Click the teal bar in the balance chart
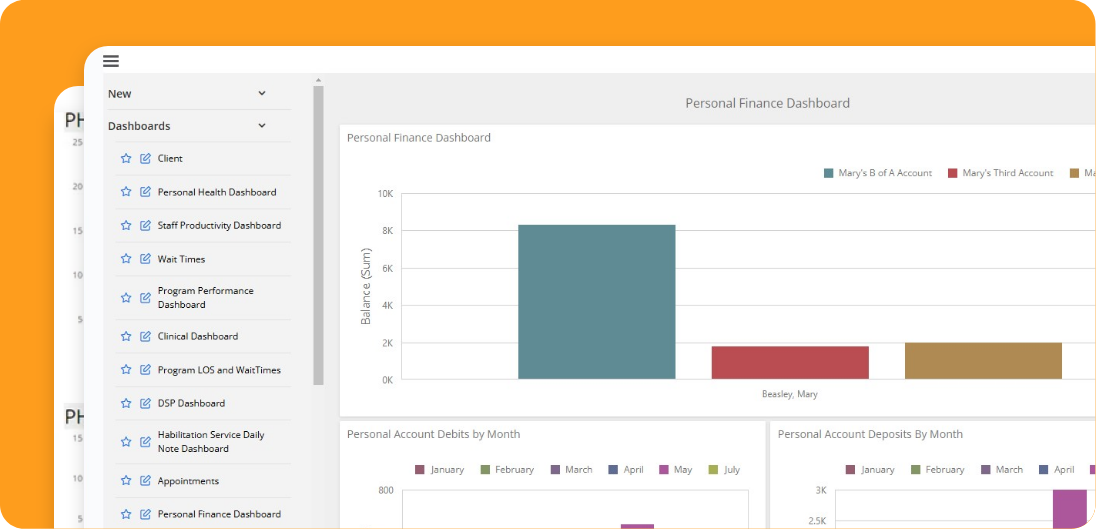This screenshot has height=529, width=1096. pos(596,302)
